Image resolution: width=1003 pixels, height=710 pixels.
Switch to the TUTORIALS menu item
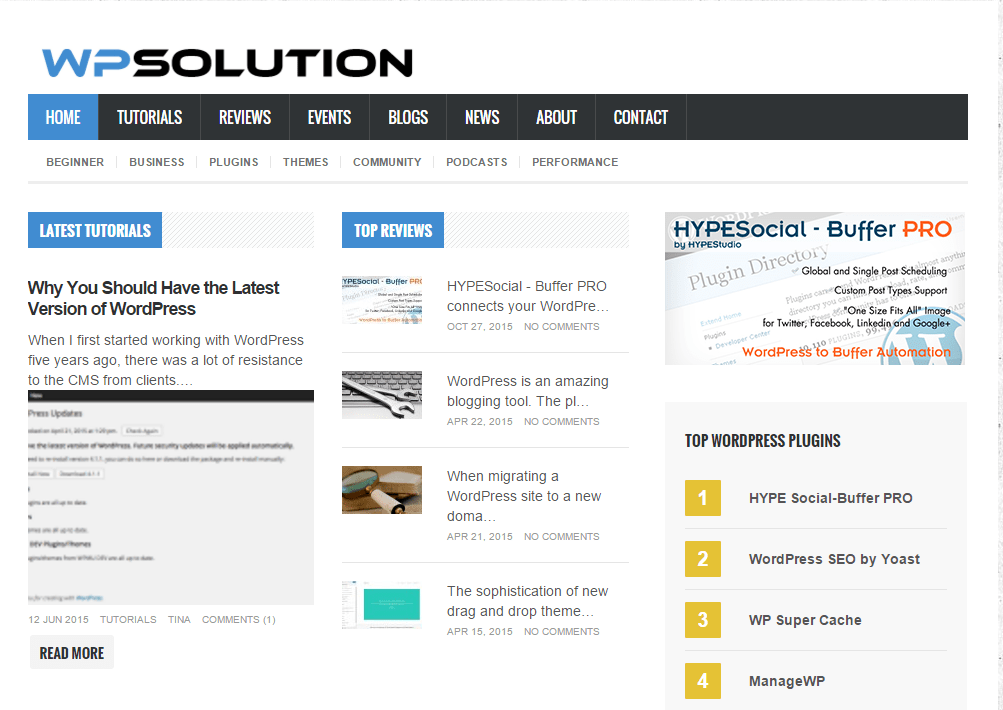coord(148,116)
